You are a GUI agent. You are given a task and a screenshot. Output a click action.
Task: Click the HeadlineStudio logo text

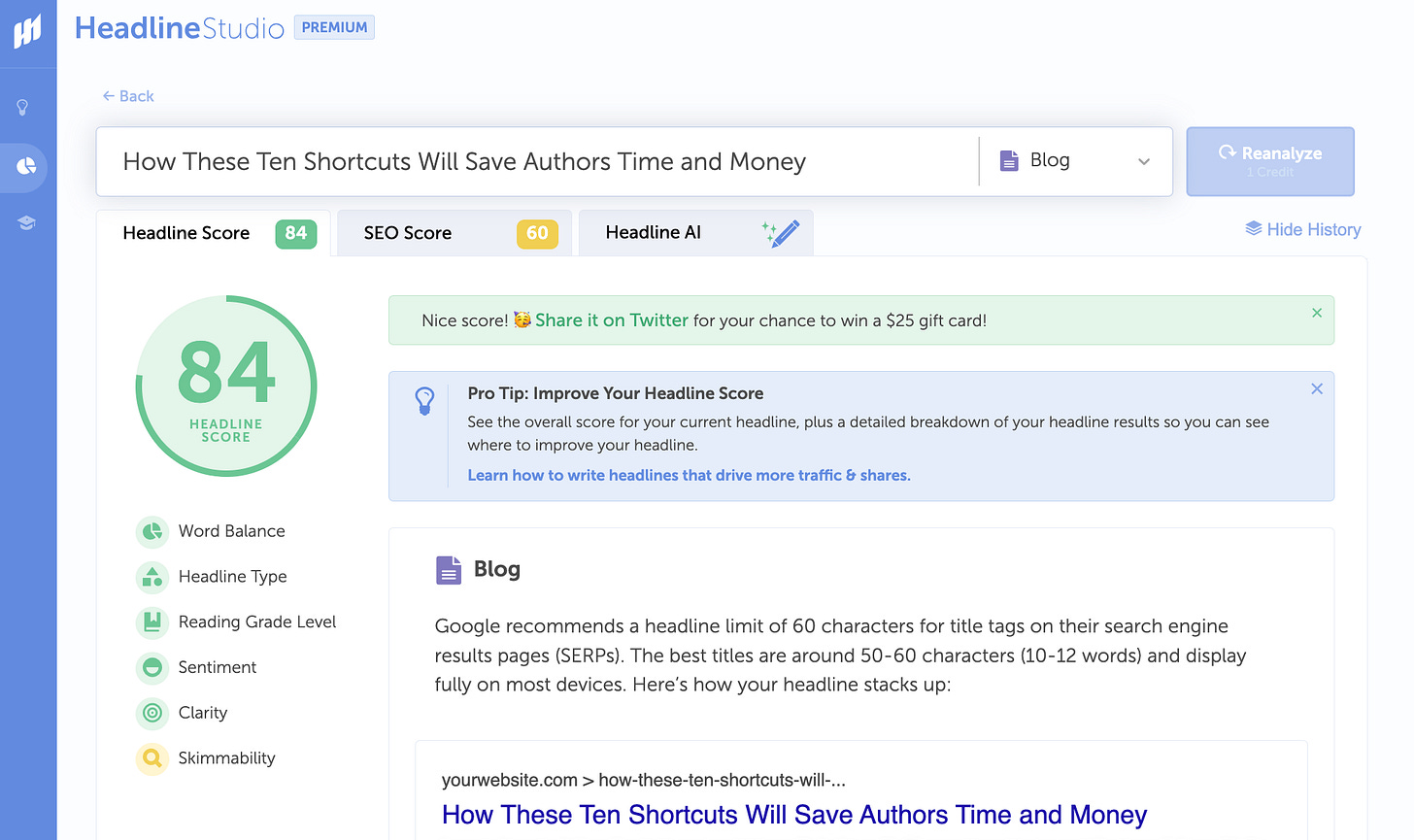[x=180, y=28]
